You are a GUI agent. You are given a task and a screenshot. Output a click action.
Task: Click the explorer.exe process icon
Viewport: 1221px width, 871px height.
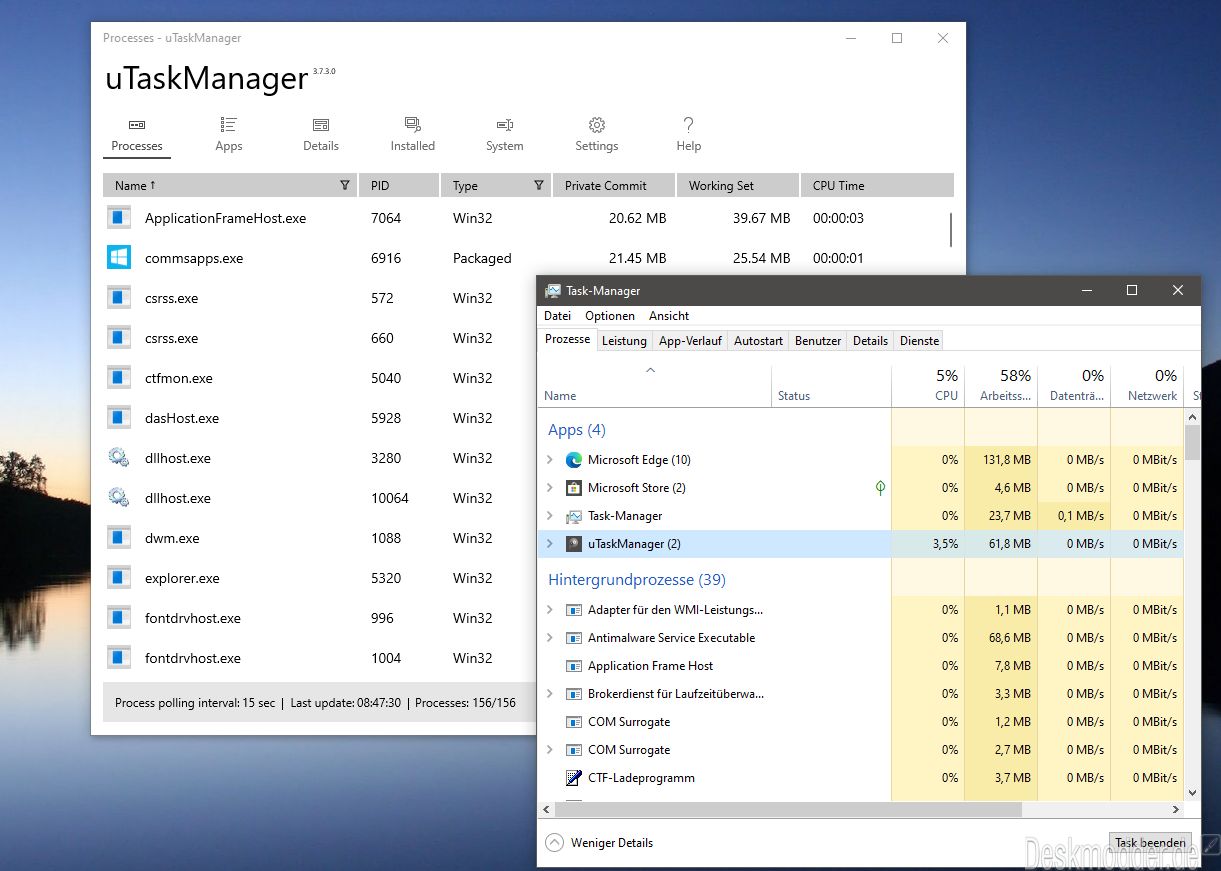pyautogui.click(x=119, y=578)
